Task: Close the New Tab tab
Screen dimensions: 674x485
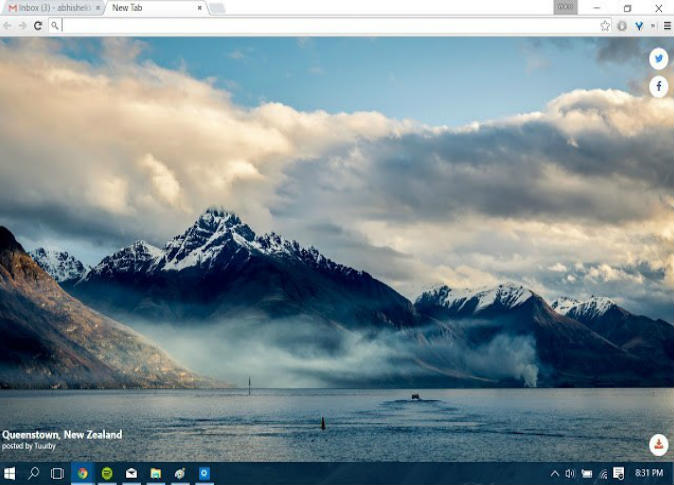Action: [x=200, y=8]
